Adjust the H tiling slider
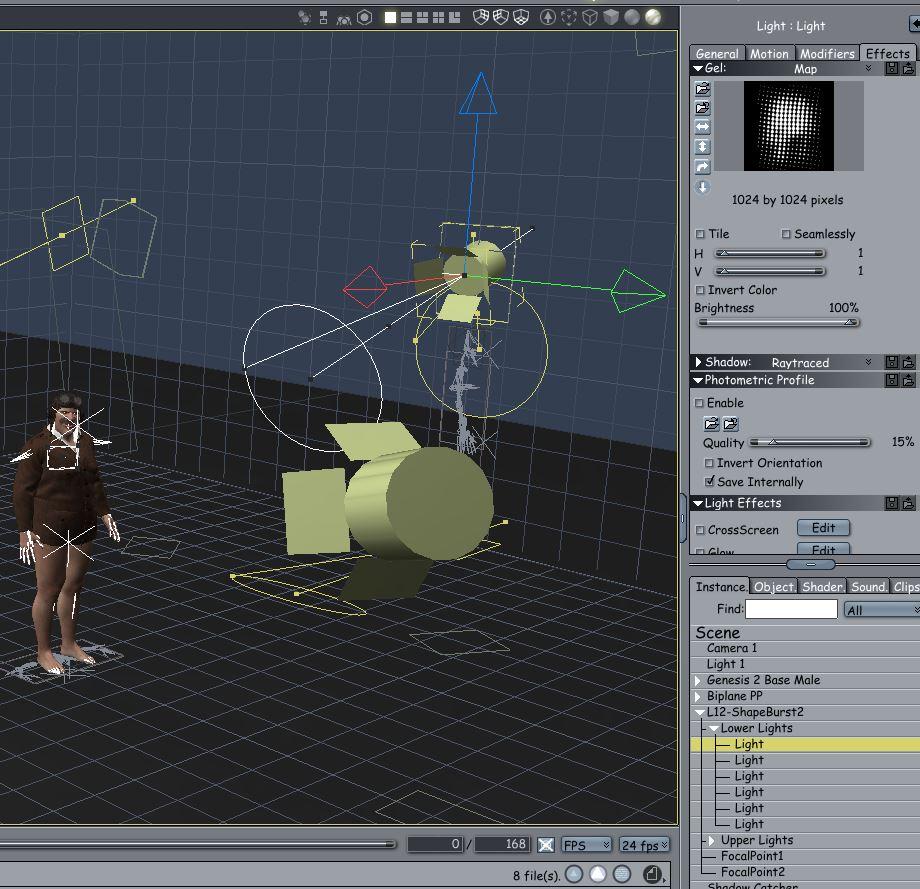This screenshot has height=889, width=920. [770, 253]
